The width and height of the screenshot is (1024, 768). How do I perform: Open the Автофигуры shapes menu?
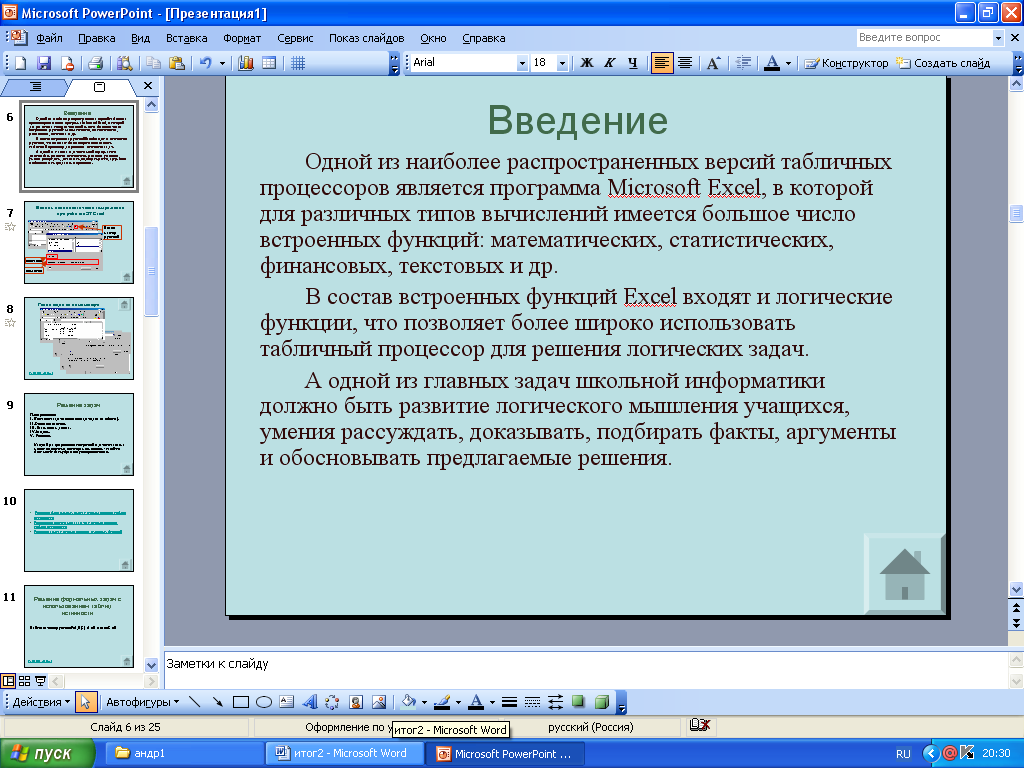click(142, 702)
